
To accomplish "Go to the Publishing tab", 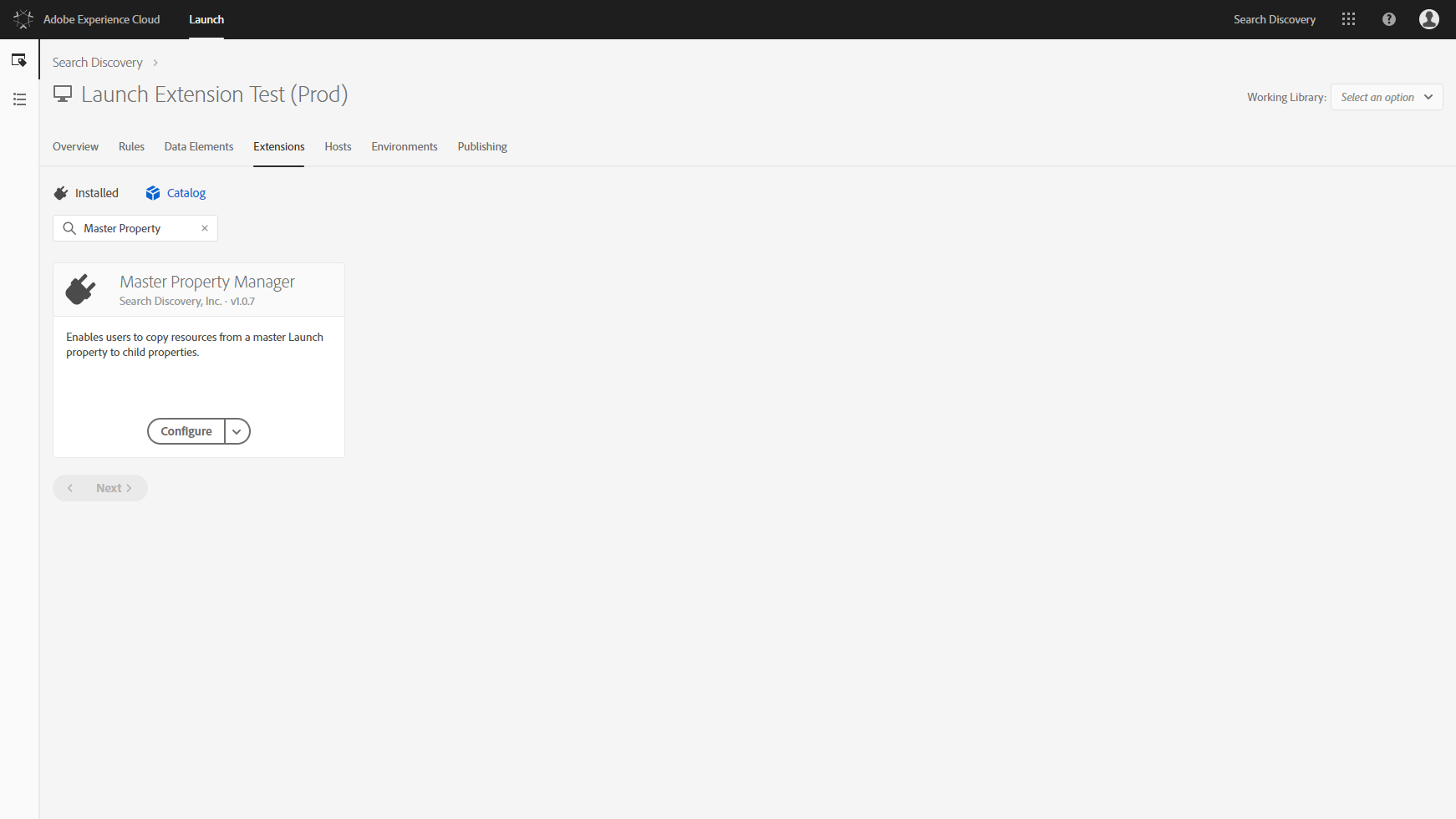I will coord(482,146).
